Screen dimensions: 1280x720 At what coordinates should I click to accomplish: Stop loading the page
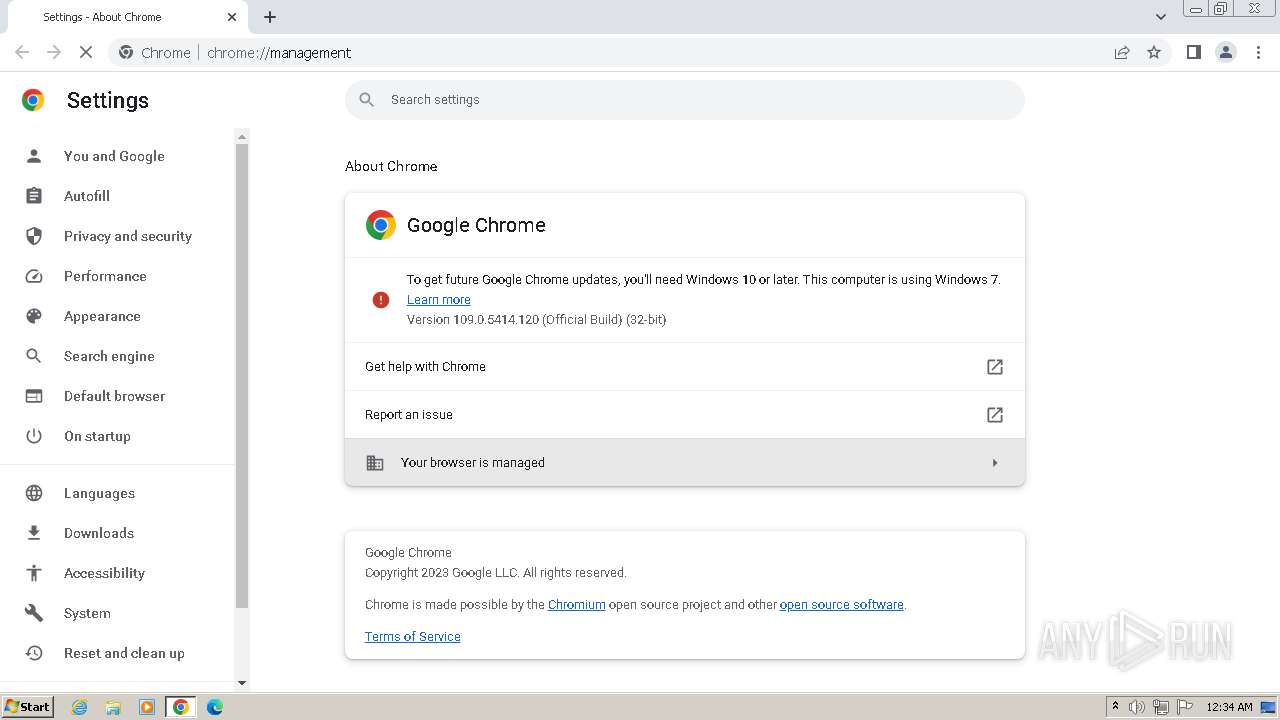coord(86,52)
